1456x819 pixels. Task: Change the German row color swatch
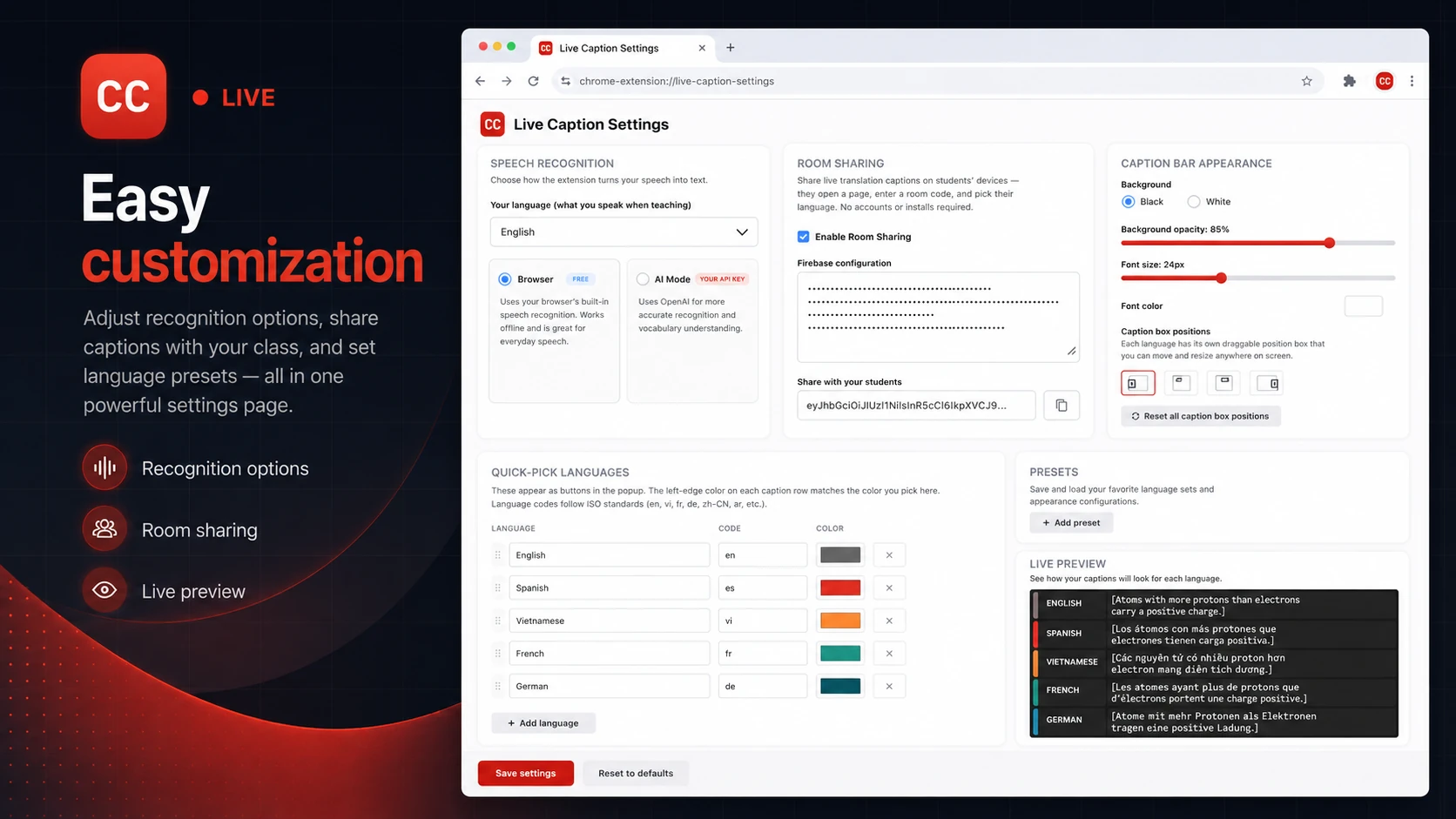(x=840, y=686)
